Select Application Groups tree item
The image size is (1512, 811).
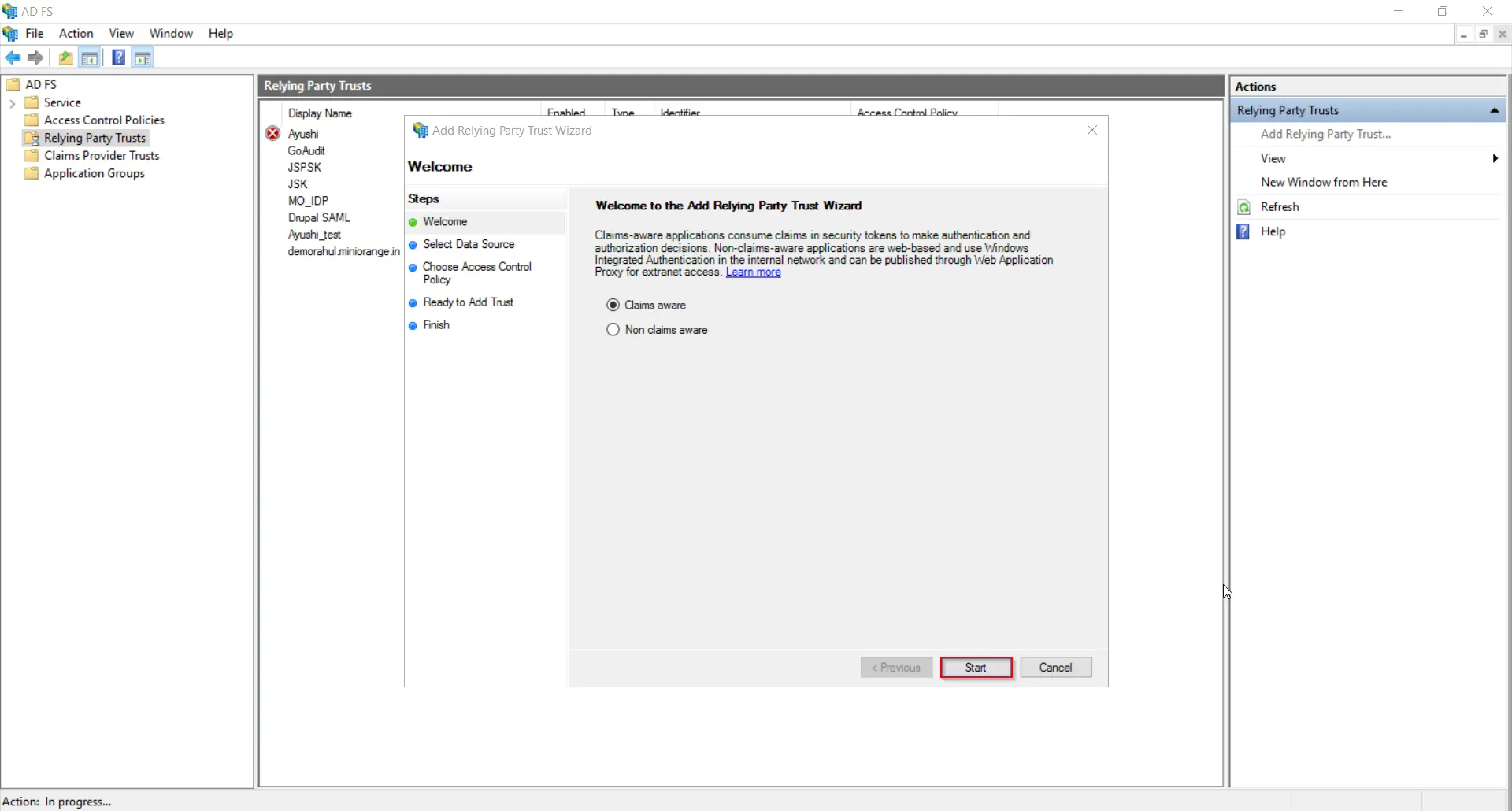click(94, 173)
